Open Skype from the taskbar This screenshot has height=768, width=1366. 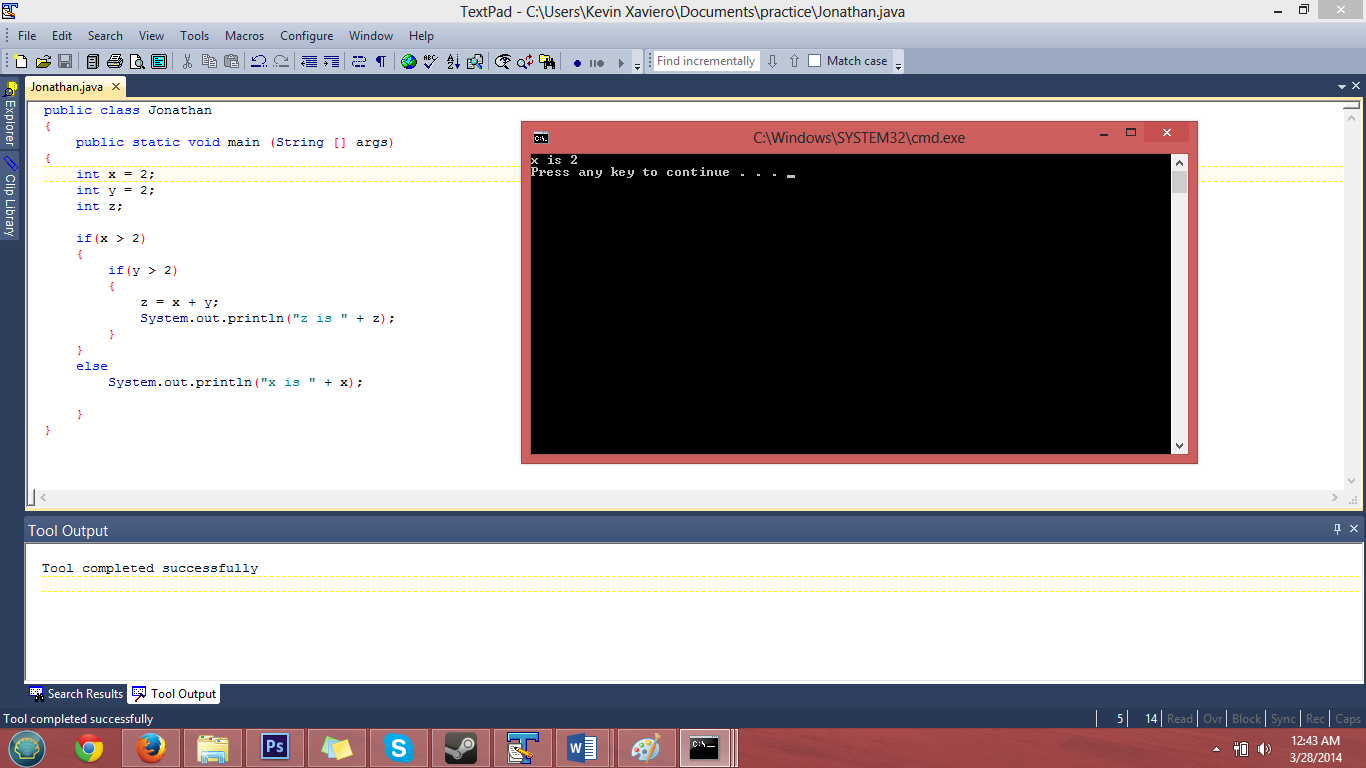(399, 748)
